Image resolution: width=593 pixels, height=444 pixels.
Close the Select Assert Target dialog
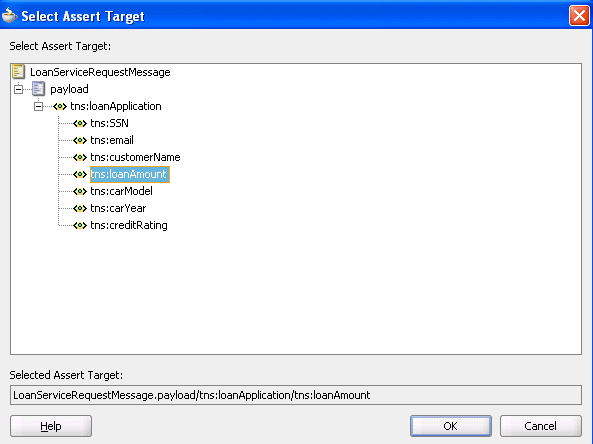[579, 16]
